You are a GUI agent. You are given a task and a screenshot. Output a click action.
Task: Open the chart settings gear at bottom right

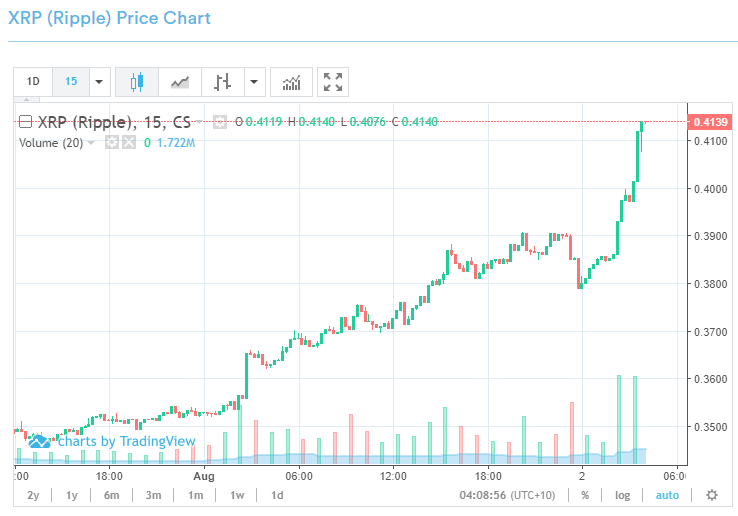point(712,495)
